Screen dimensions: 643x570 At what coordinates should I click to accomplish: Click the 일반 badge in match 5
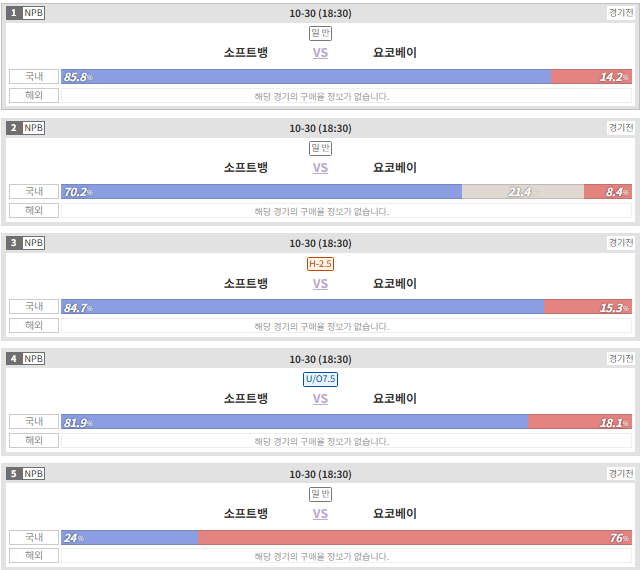point(320,494)
